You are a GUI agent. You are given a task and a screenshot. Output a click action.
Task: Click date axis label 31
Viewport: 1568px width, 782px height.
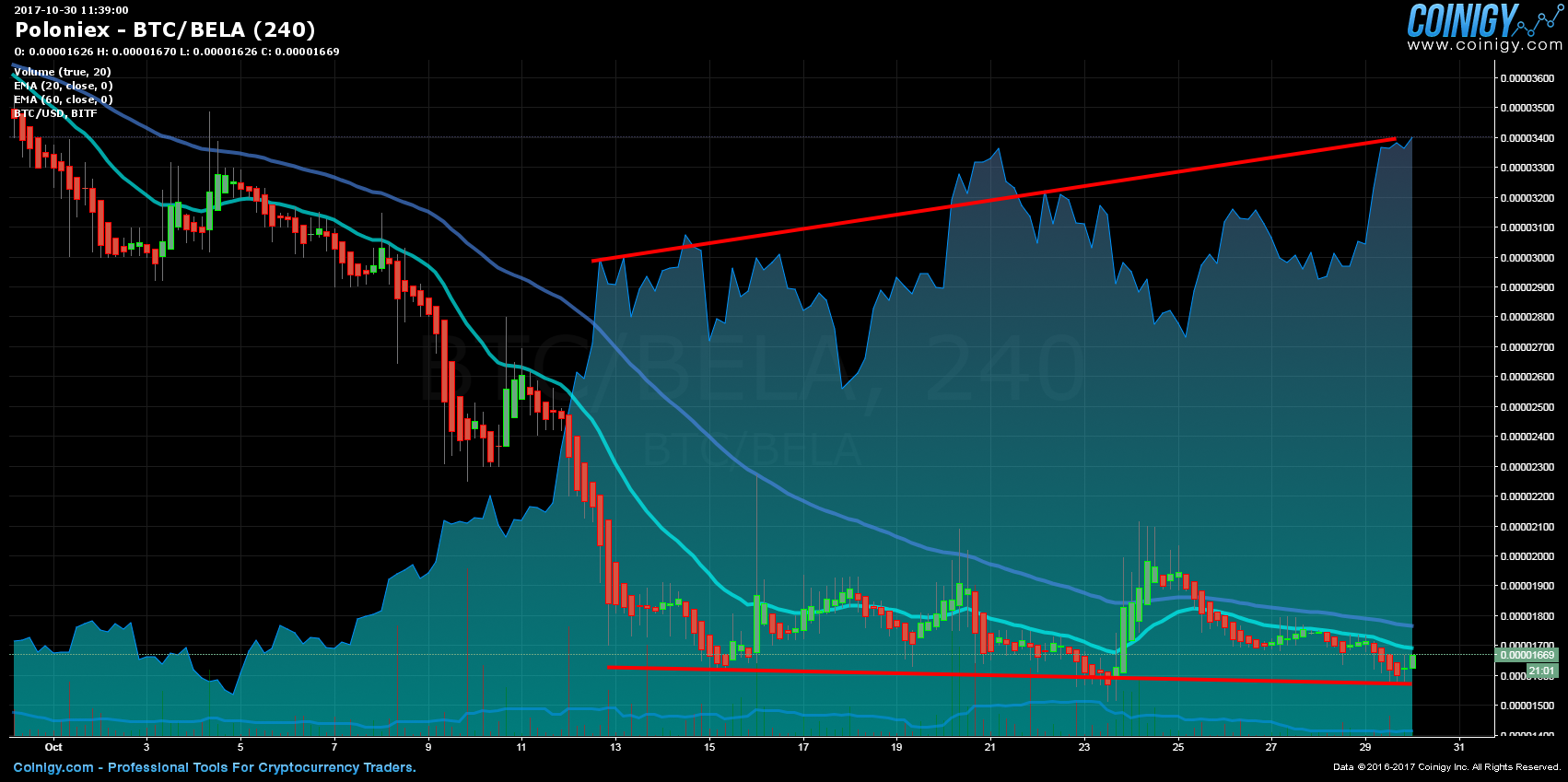[x=1459, y=747]
